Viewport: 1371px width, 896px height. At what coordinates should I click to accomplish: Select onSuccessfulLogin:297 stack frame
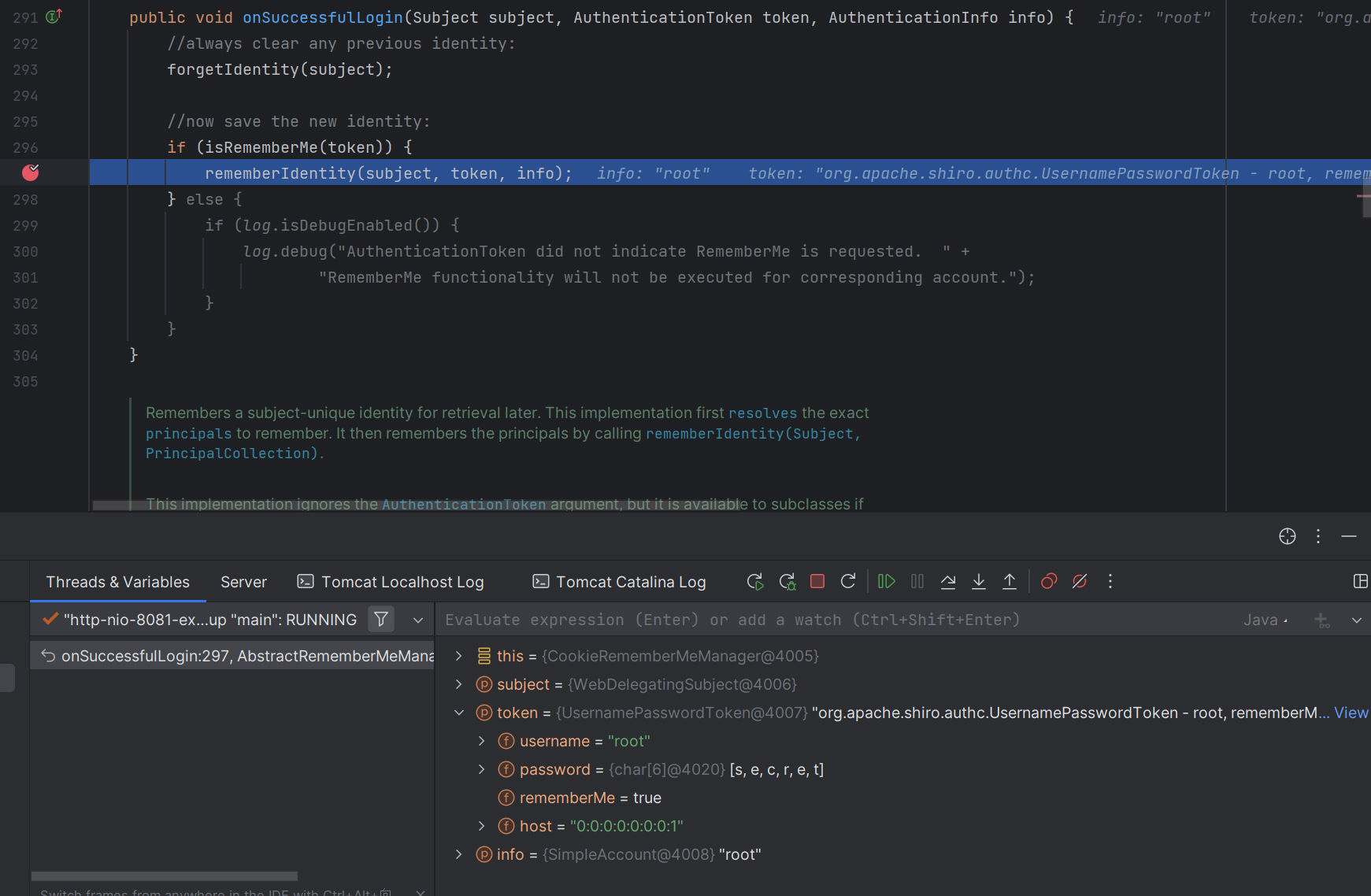coord(232,656)
